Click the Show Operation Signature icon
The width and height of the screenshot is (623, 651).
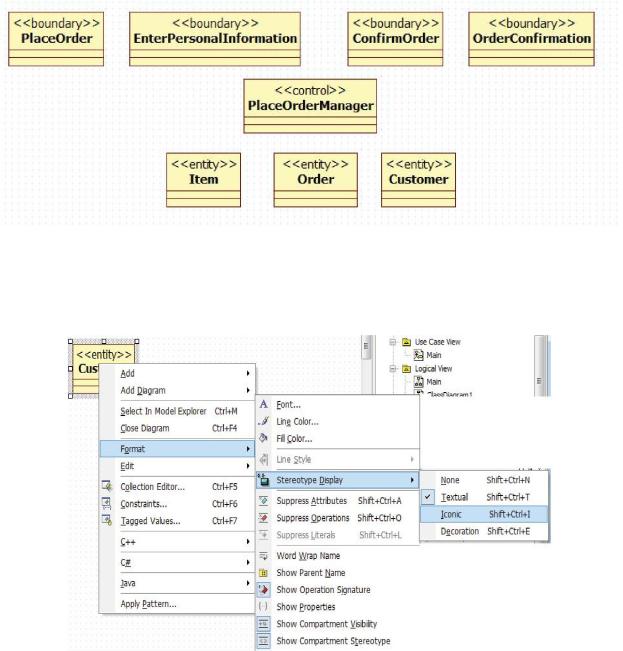264,590
